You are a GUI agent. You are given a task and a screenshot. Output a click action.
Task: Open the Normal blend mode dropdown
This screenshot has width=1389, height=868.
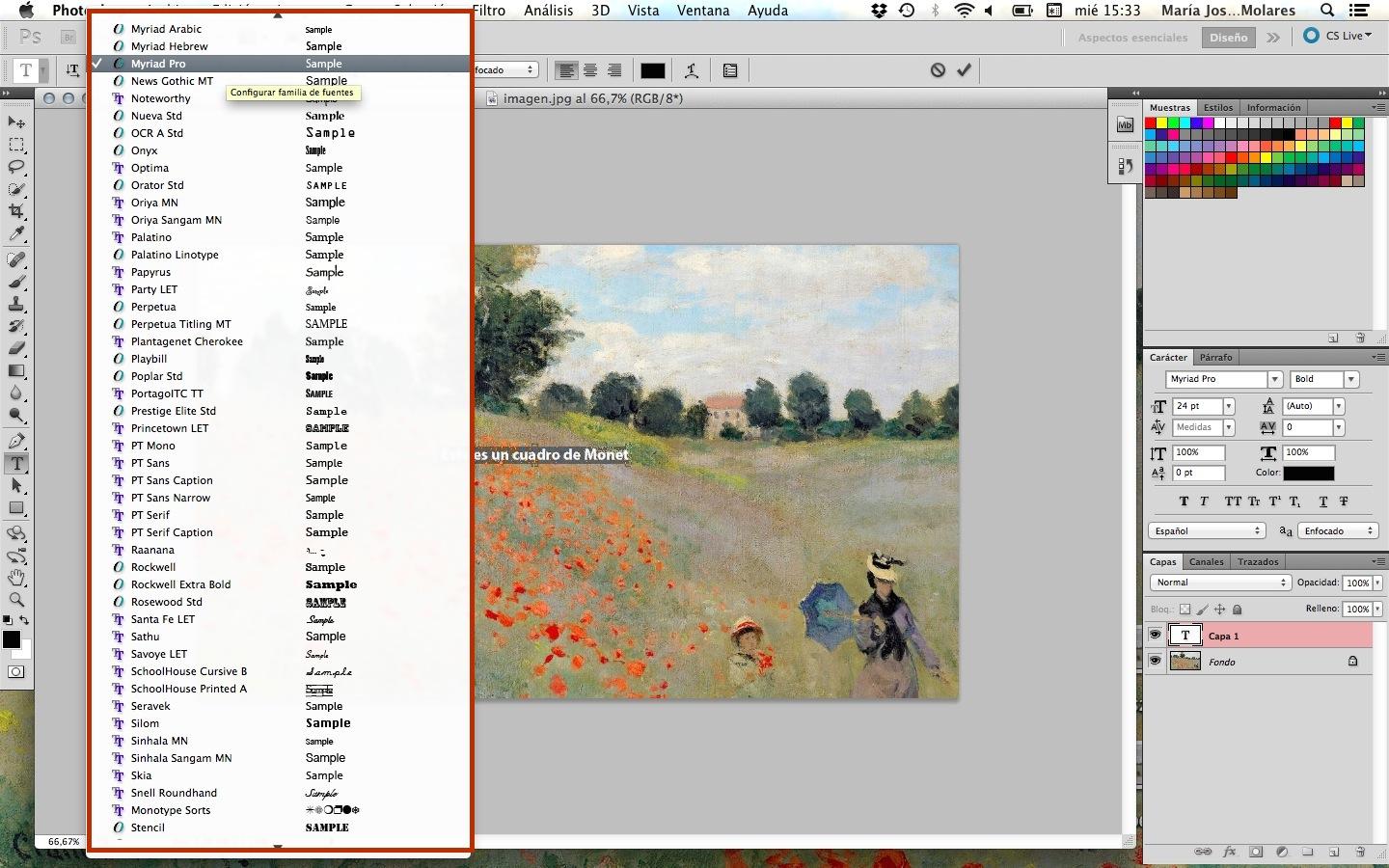point(1219,583)
